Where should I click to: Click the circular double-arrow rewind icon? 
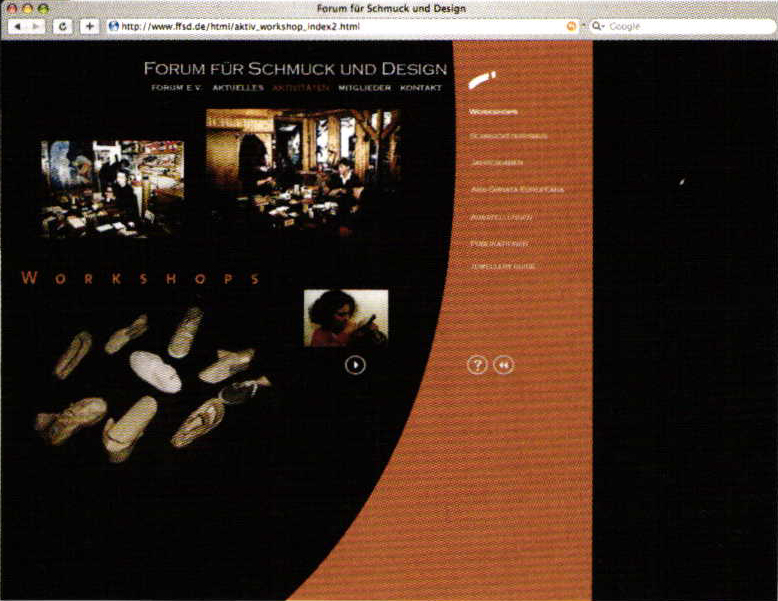pos(503,365)
